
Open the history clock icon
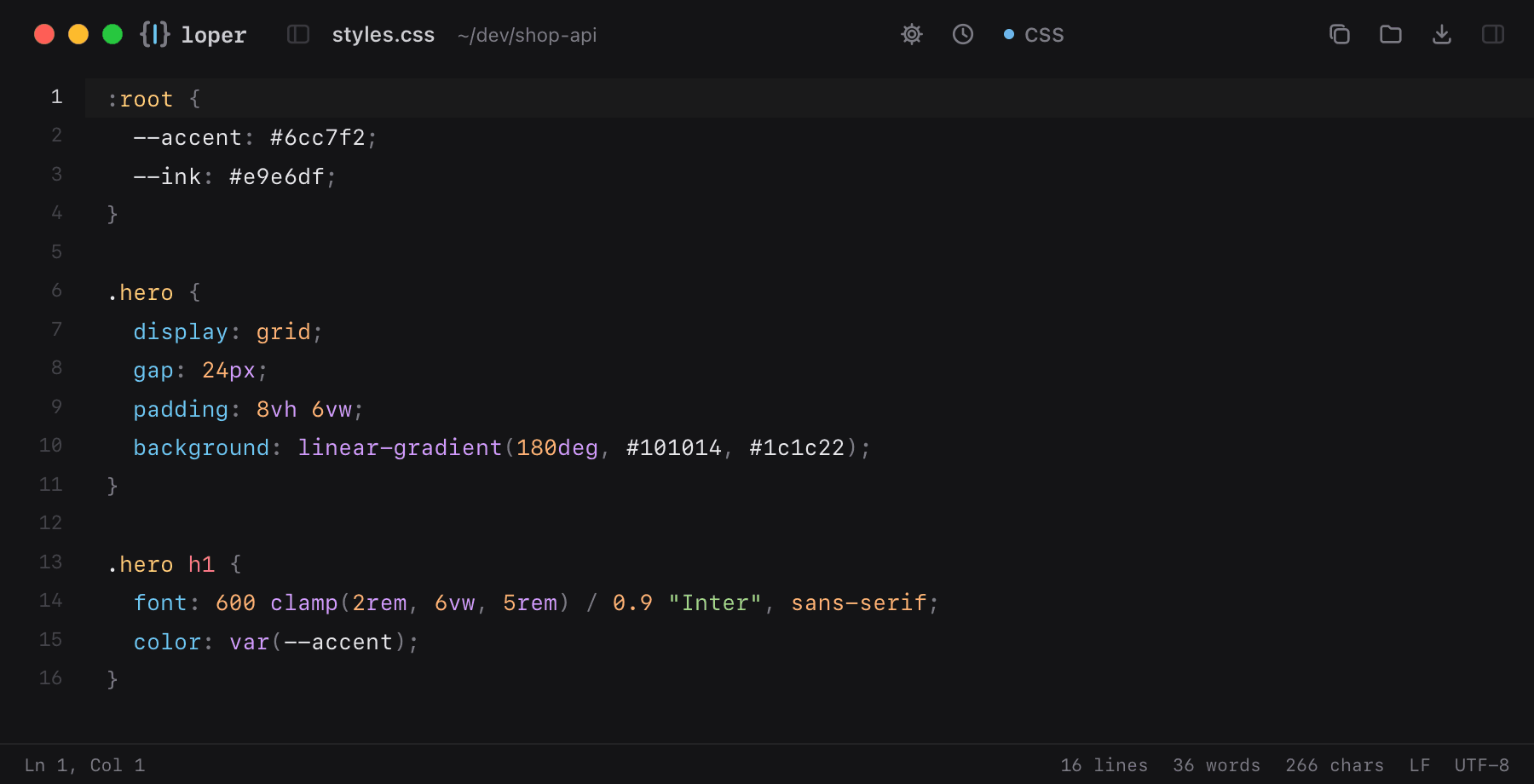pos(963,34)
